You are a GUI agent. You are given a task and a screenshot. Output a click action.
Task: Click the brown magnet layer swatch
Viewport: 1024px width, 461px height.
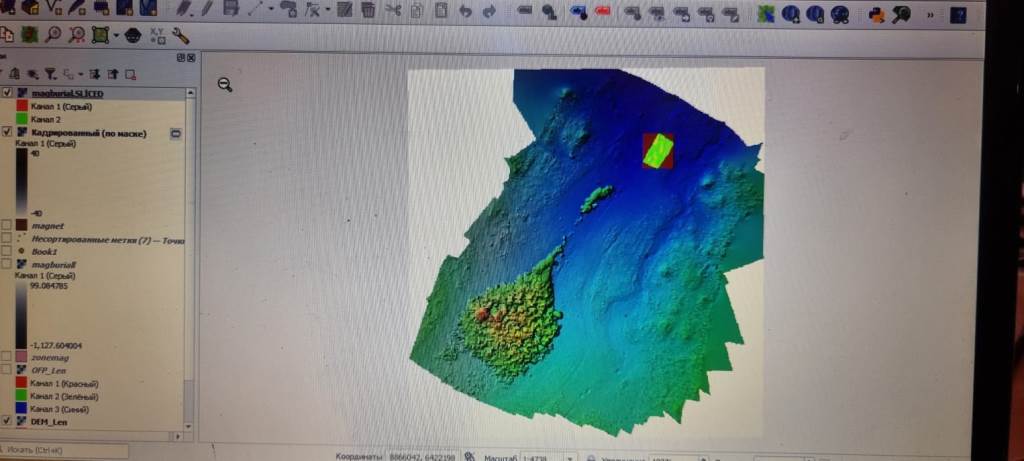[x=22, y=225]
